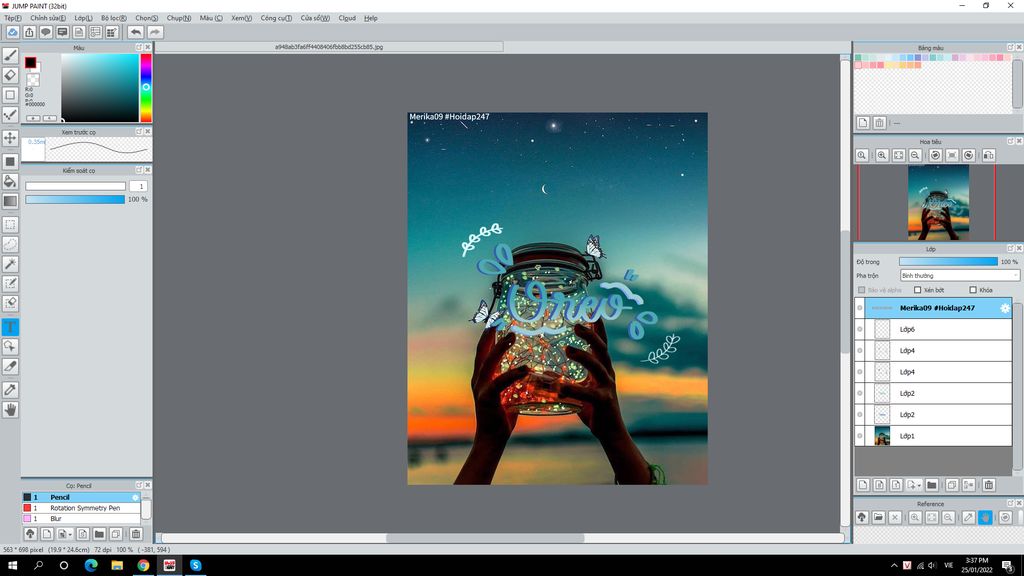1024x576 pixels.
Task: Open the Cửa sổ menu
Action: pyautogui.click(x=315, y=18)
